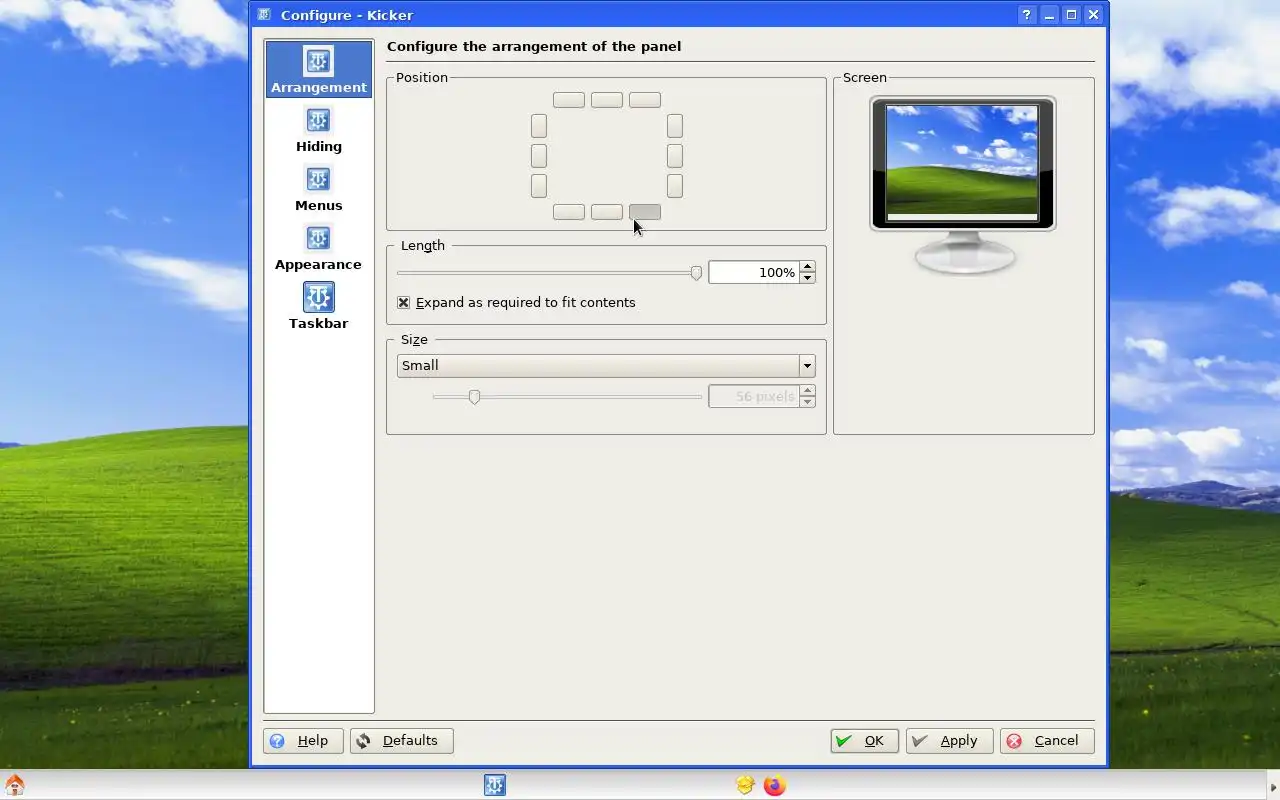Open the home start menu icon in panel
1280x800 pixels.
pos(14,785)
